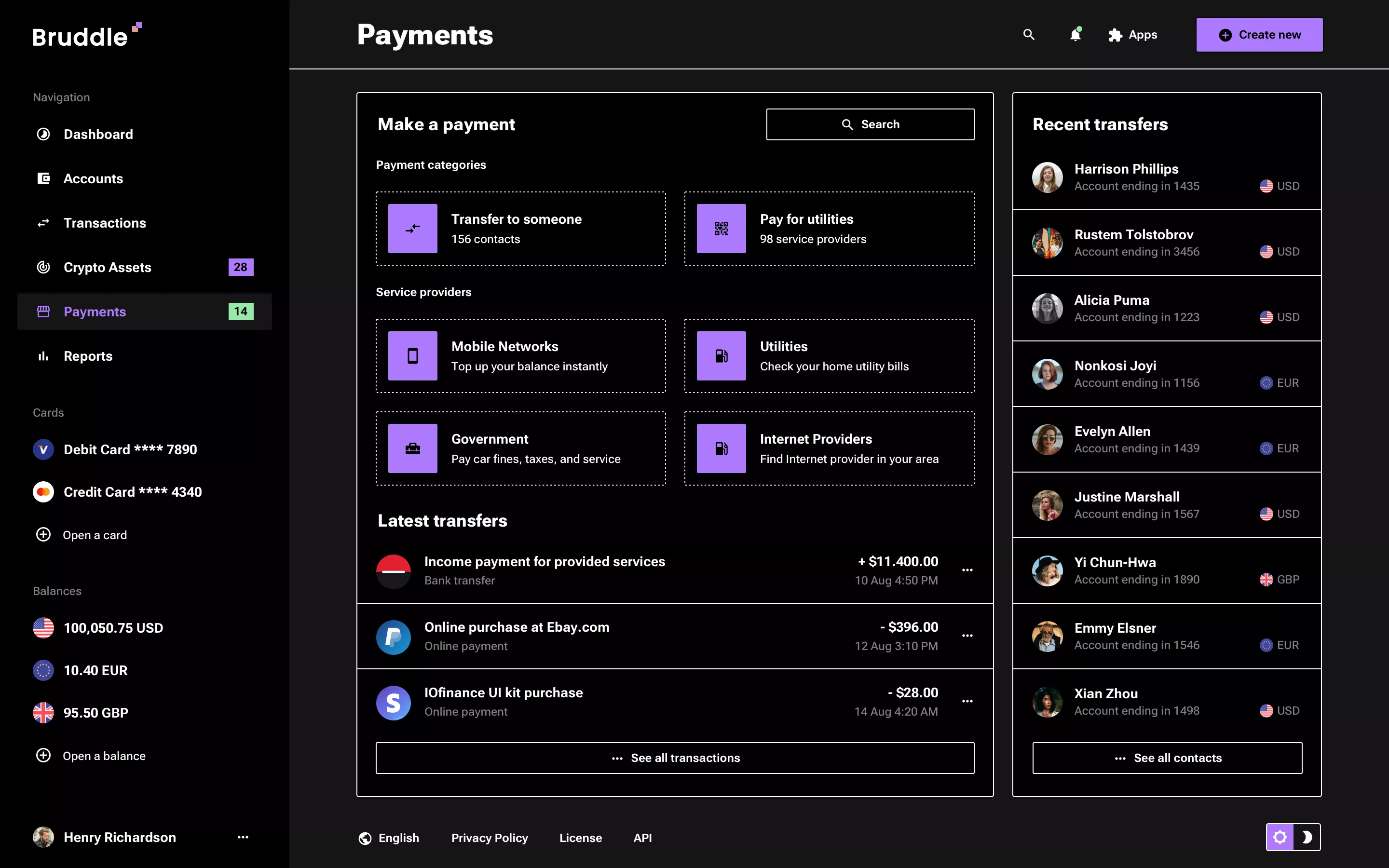Select Payments in the navigation menu

point(94,312)
